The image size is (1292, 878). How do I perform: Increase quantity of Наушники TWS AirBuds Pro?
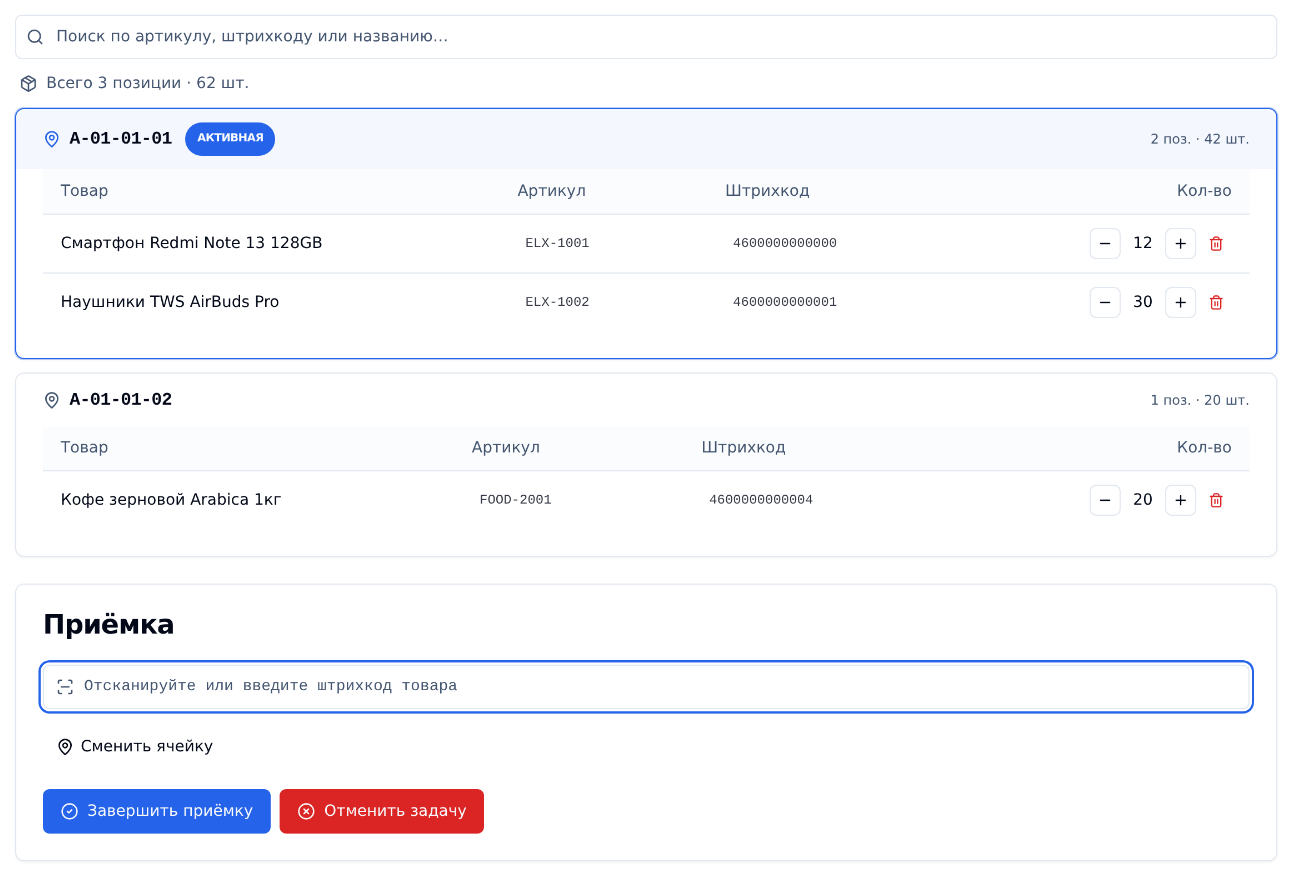(x=1180, y=302)
